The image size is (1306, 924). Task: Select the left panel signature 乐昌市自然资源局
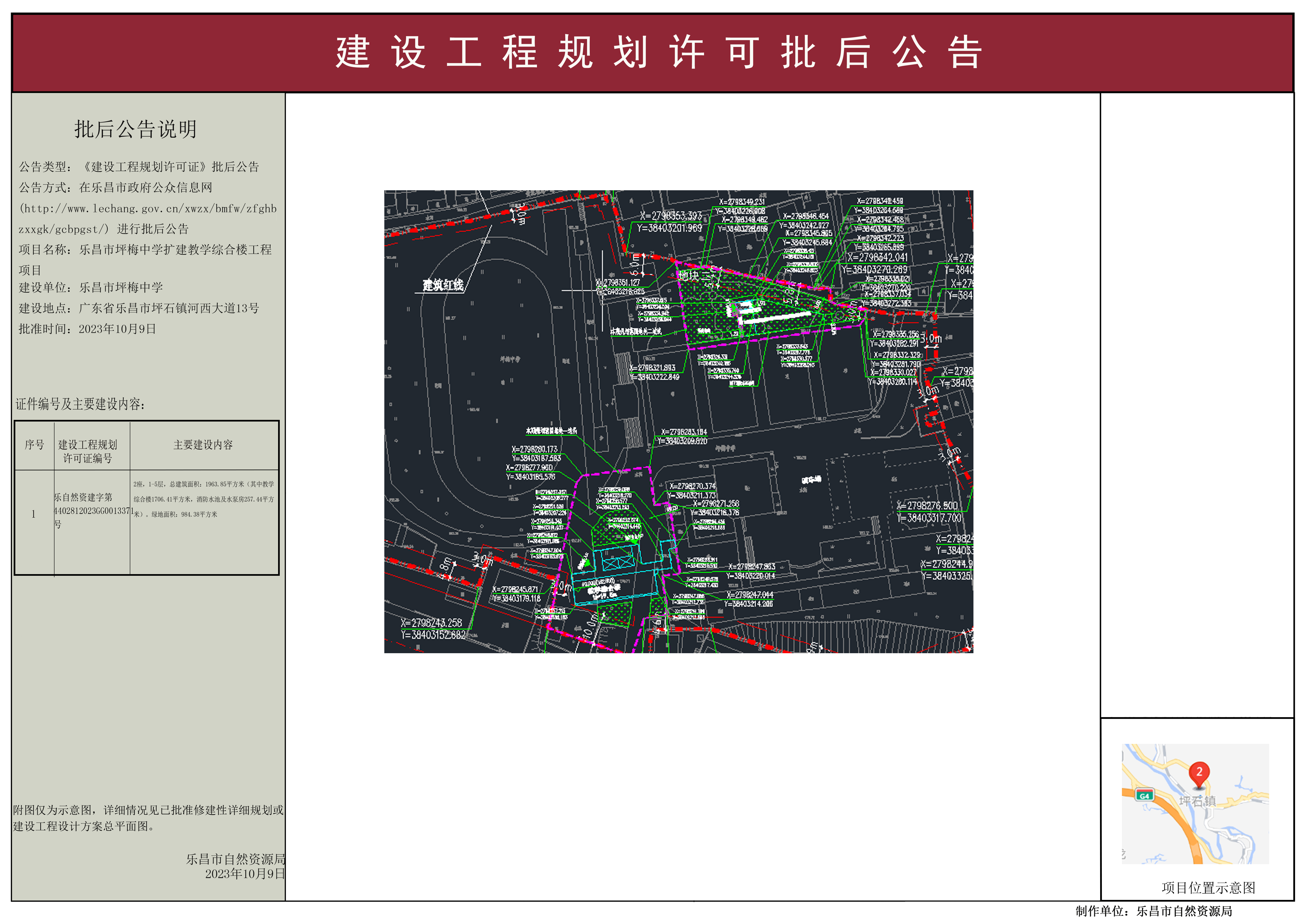click(236, 859)
